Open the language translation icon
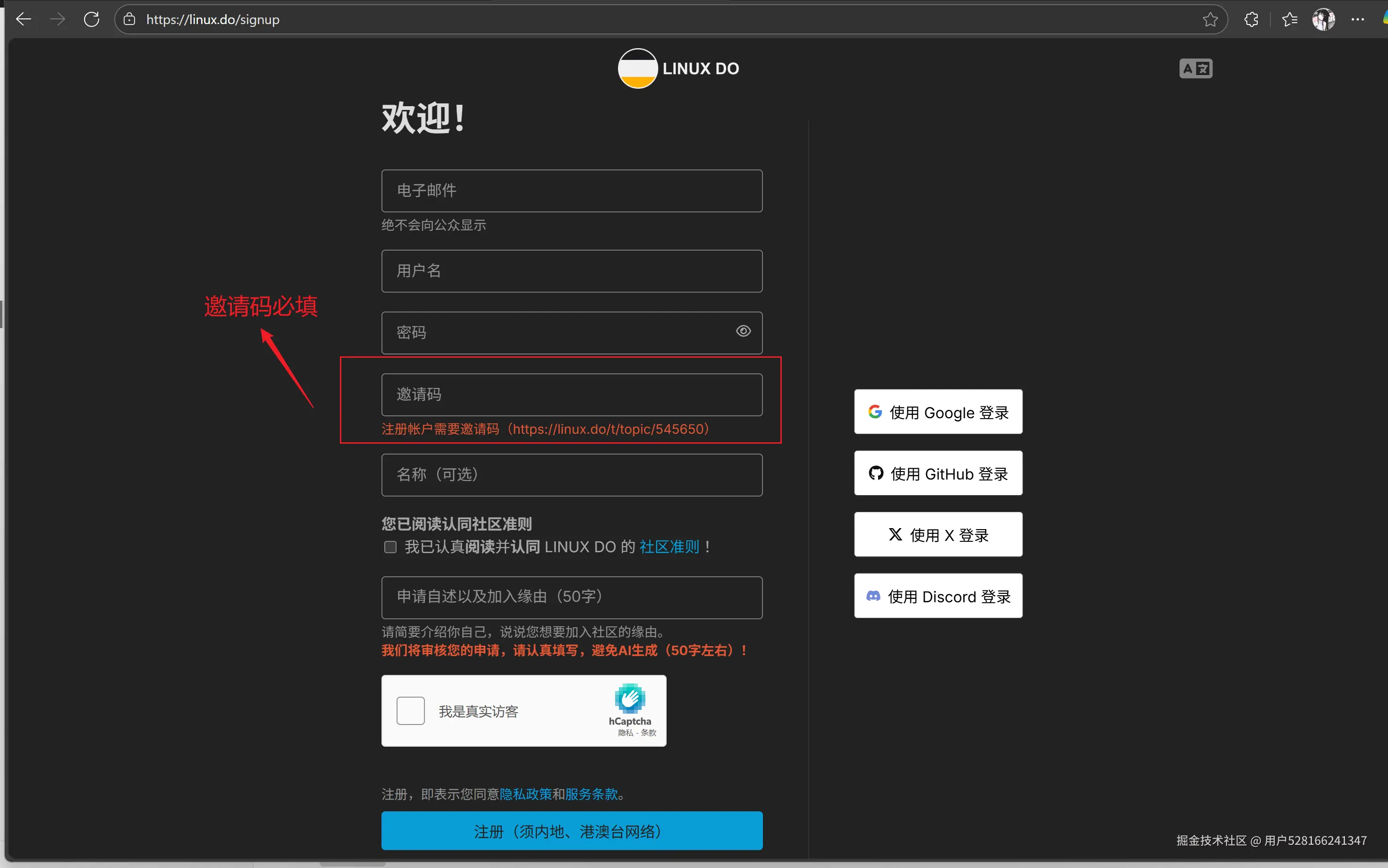This screenshot has height=868, width=1388. tap(1196, 69)
